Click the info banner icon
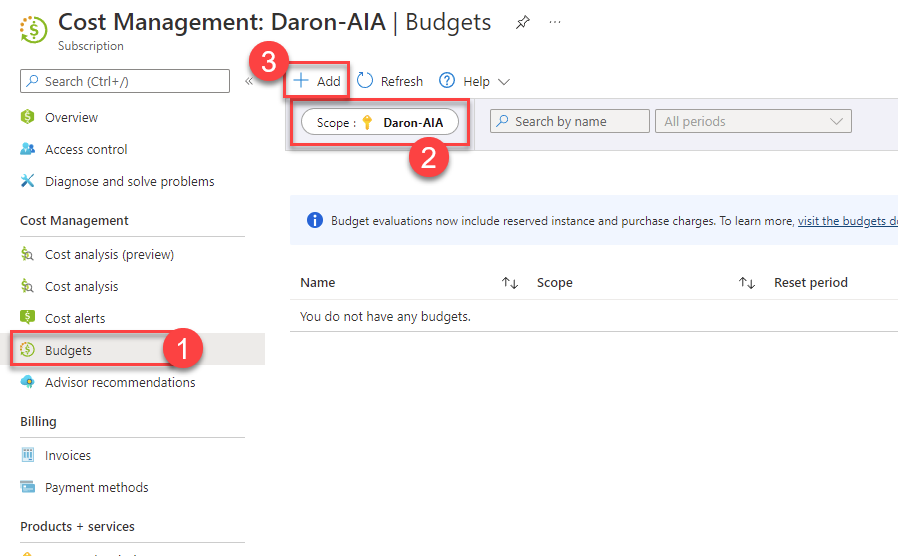898x556 pixels. click(x=314, y=220)
